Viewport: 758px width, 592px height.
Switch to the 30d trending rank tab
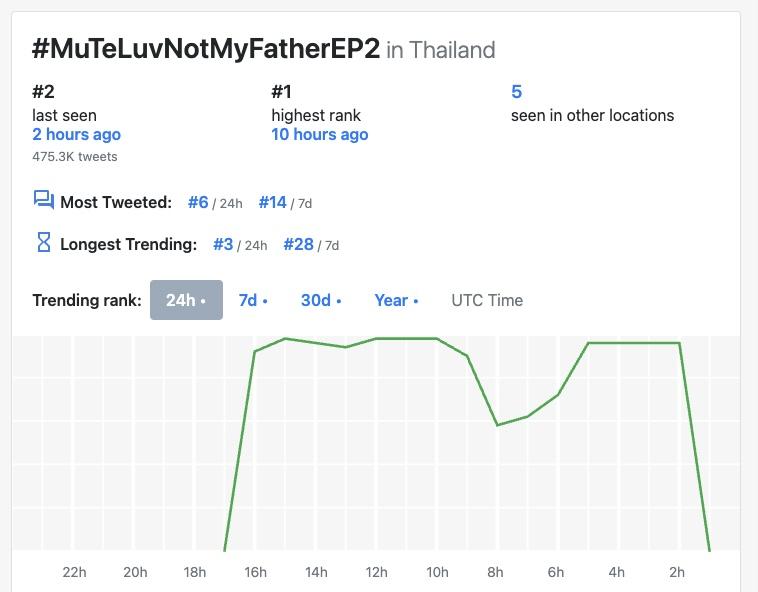pyautogui.click(x=321, y=300)
